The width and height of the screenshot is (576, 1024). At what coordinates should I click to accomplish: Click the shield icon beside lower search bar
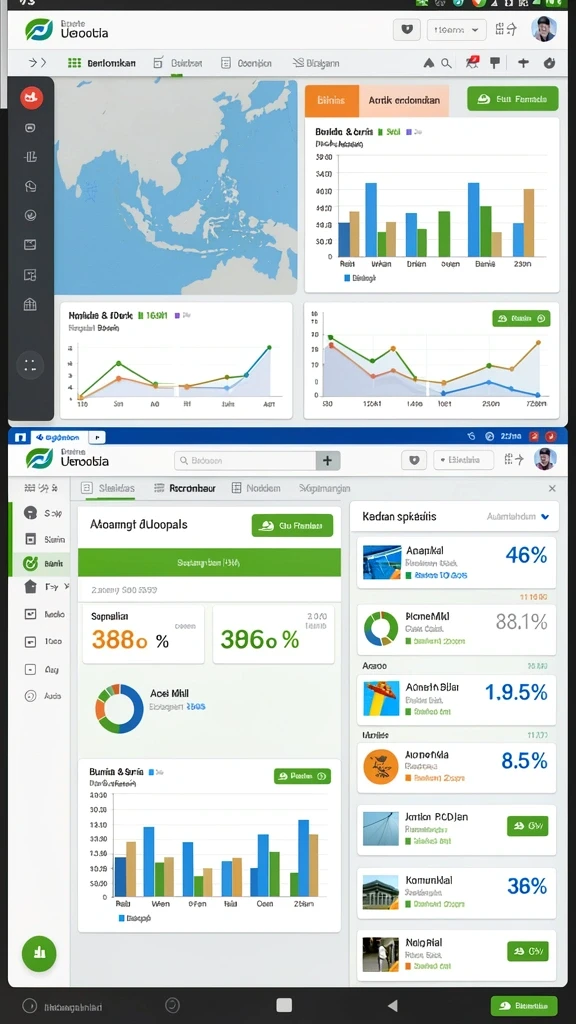pyautogui.click(x=414, y=460)
